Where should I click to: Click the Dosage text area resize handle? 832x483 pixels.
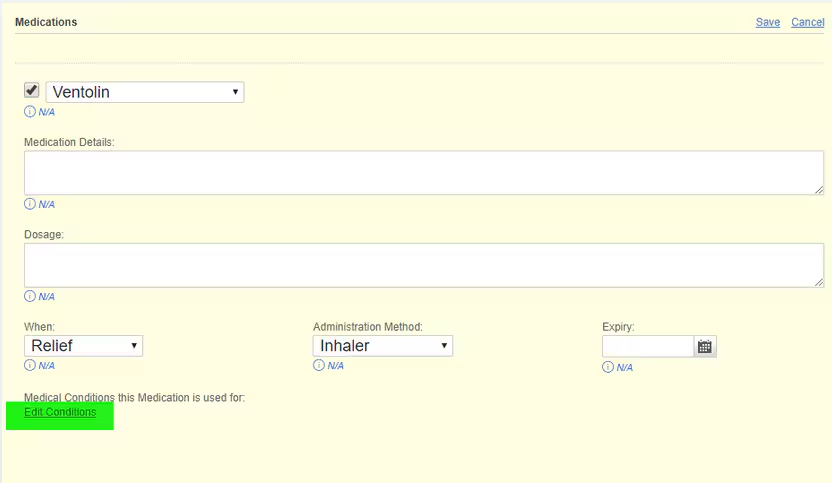819,283
